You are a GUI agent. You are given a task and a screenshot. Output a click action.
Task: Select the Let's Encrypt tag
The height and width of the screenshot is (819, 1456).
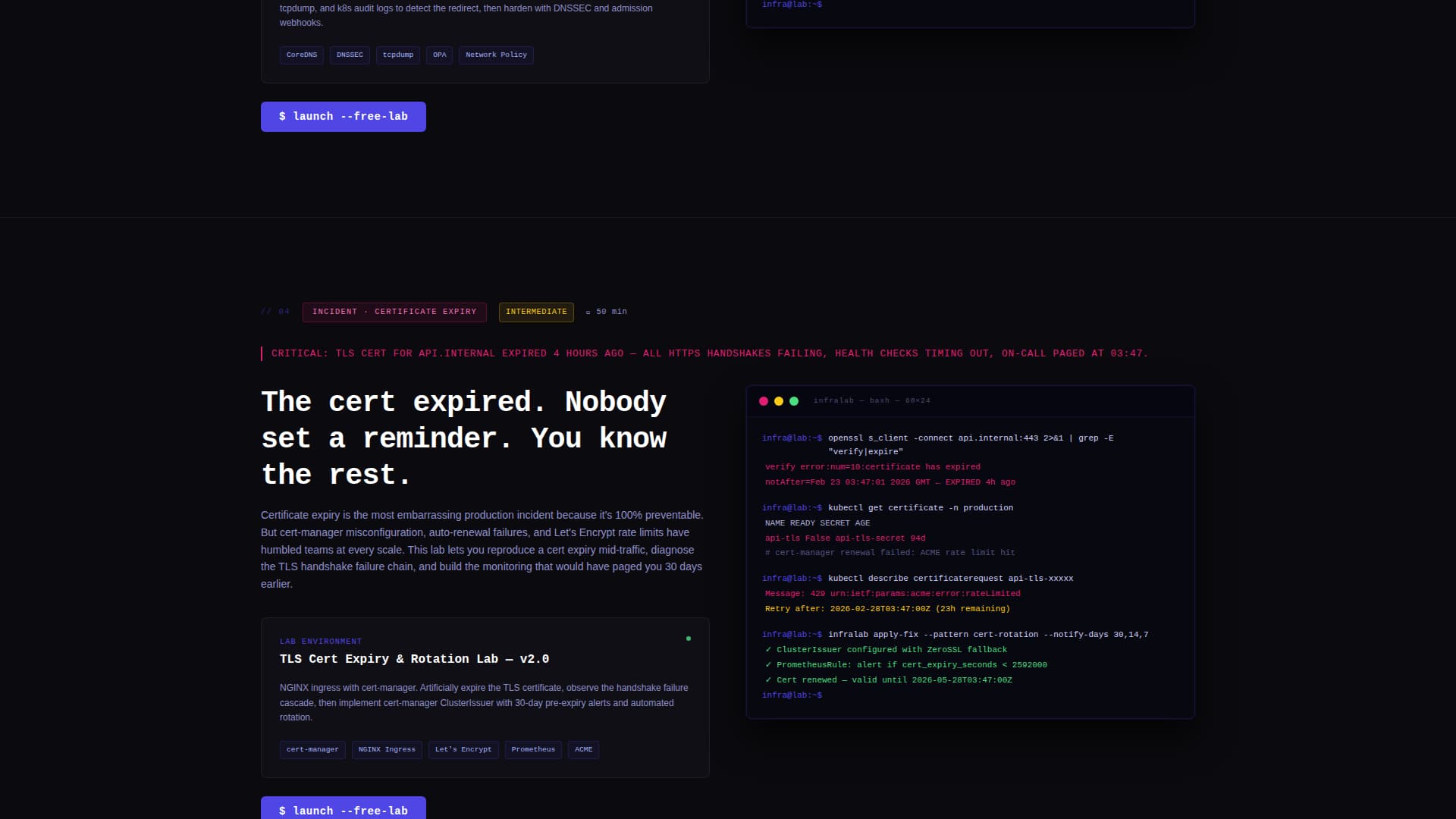pyautogui.click(x=463, y=750)
